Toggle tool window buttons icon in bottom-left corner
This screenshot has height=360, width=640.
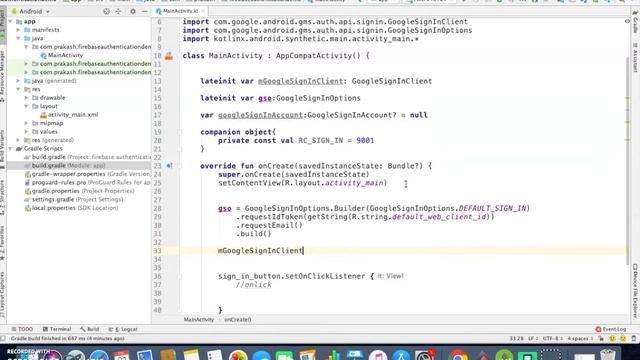3,338
